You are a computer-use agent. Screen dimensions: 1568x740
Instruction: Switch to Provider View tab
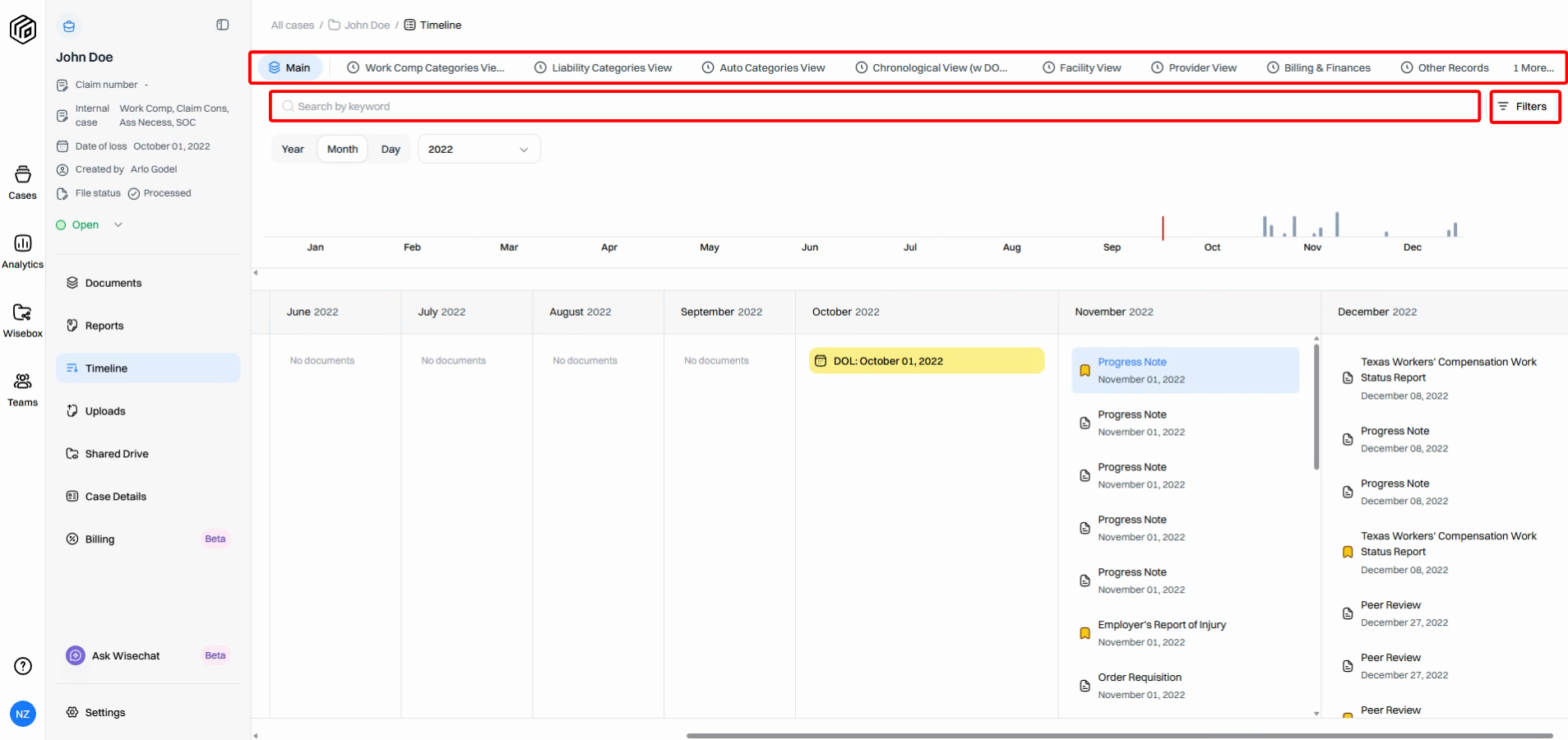point(1194,67)
